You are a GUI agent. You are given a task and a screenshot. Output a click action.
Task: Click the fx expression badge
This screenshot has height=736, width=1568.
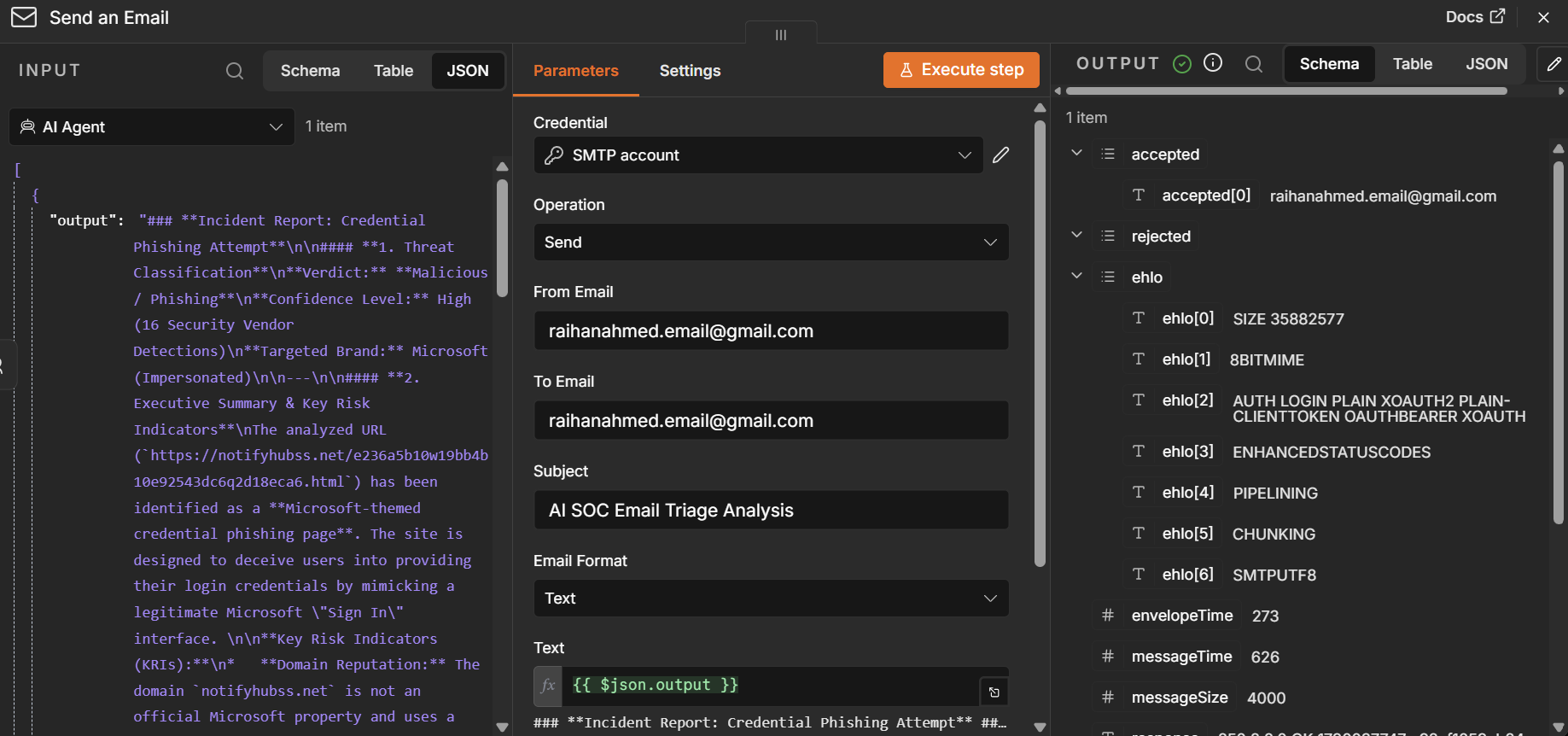coord(548,686)
